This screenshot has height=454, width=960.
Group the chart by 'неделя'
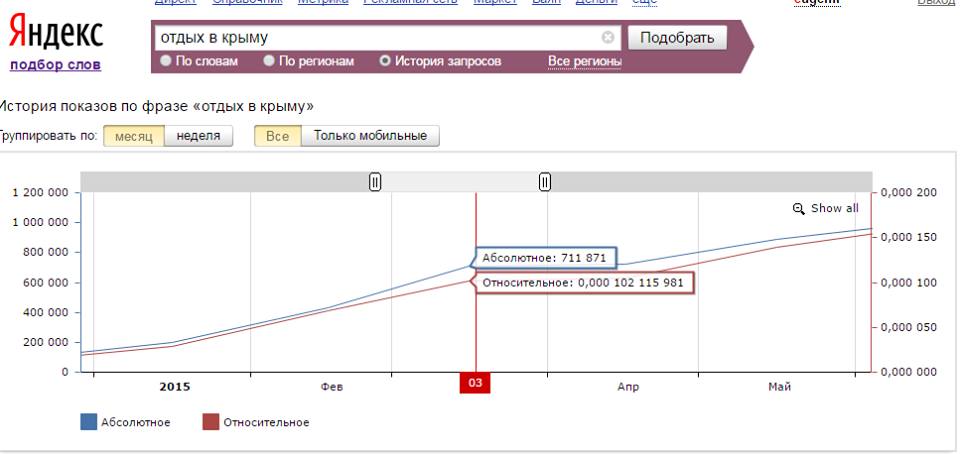pos(198,136)
